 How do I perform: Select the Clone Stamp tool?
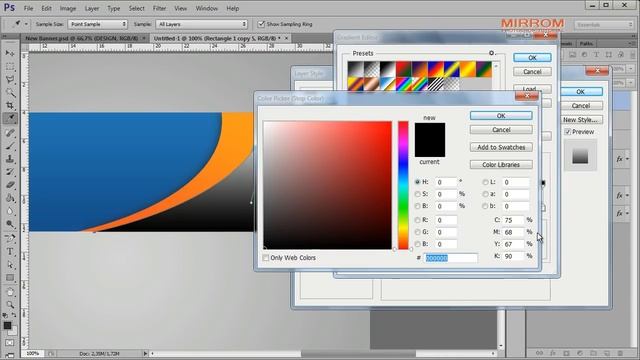click(x=10, y=158)
